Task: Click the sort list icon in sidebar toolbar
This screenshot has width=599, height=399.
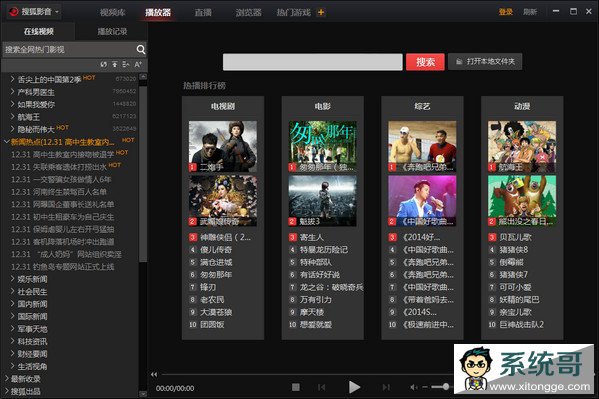Action: point(126,65)
